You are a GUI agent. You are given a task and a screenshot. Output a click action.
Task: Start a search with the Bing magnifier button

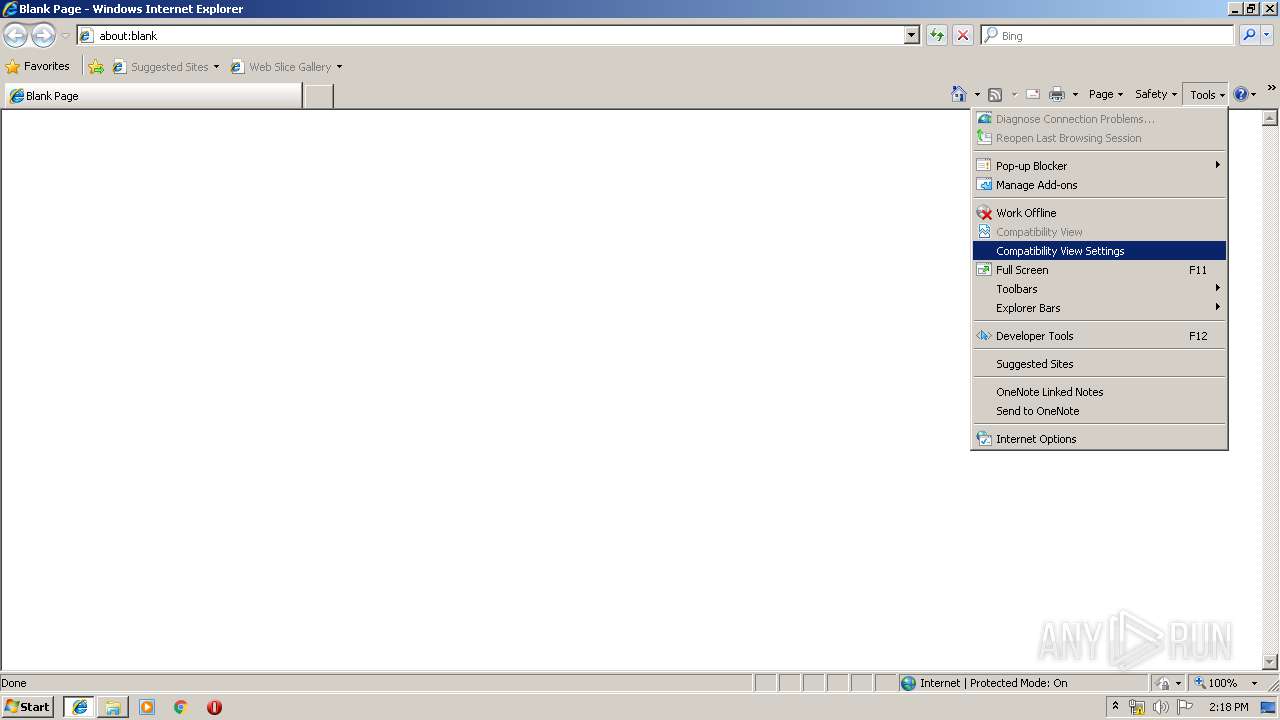(1249, 35)
